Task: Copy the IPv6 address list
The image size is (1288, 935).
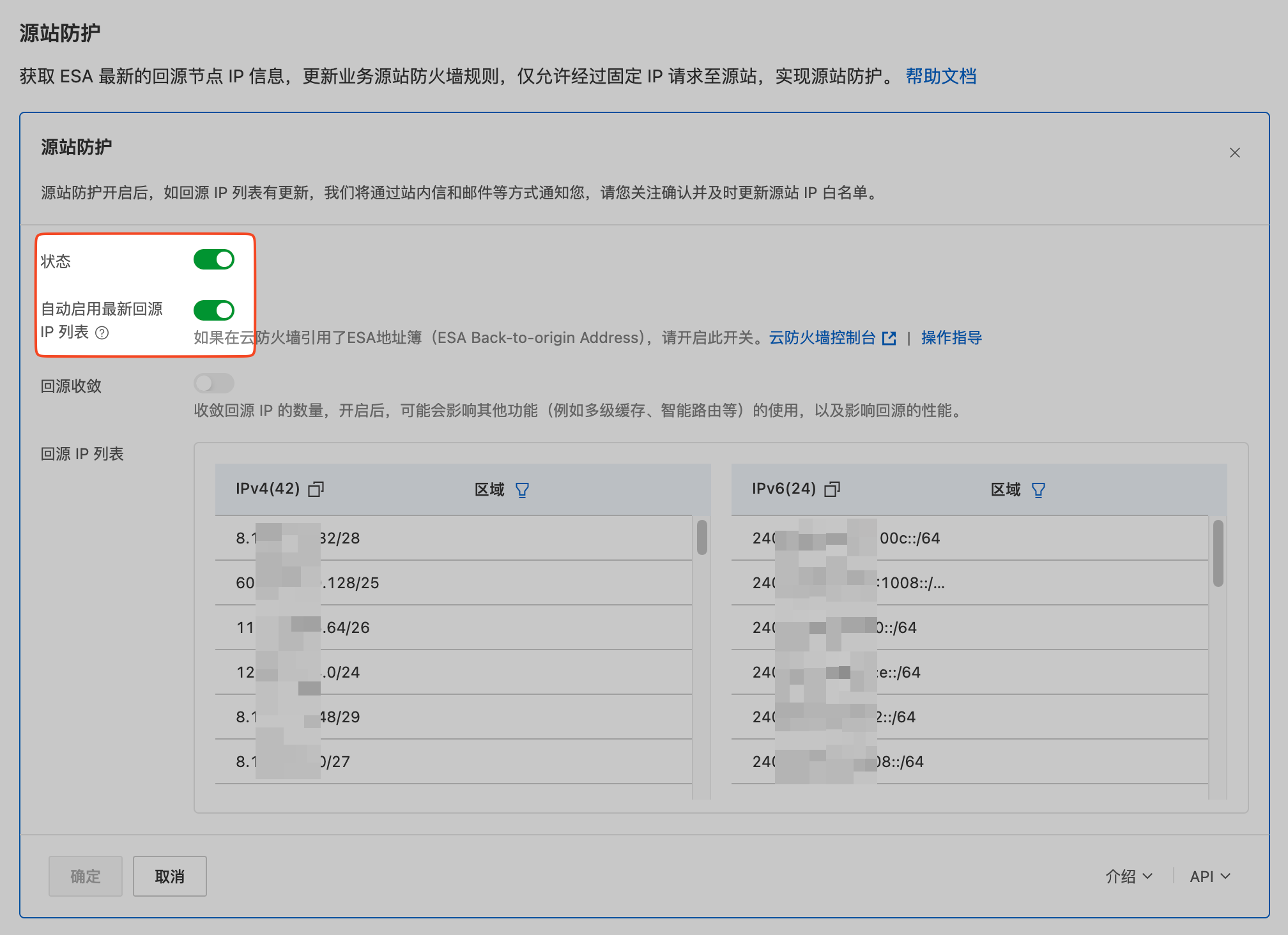Action: coord(832,489)
